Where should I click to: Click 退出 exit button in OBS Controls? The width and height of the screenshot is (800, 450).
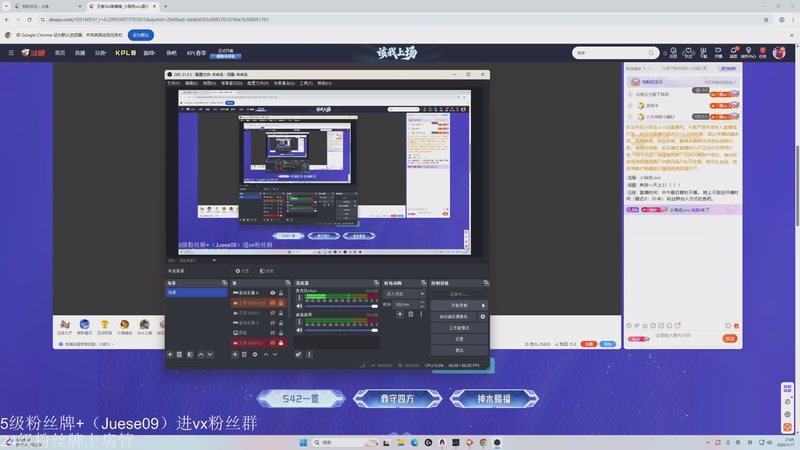459,351
